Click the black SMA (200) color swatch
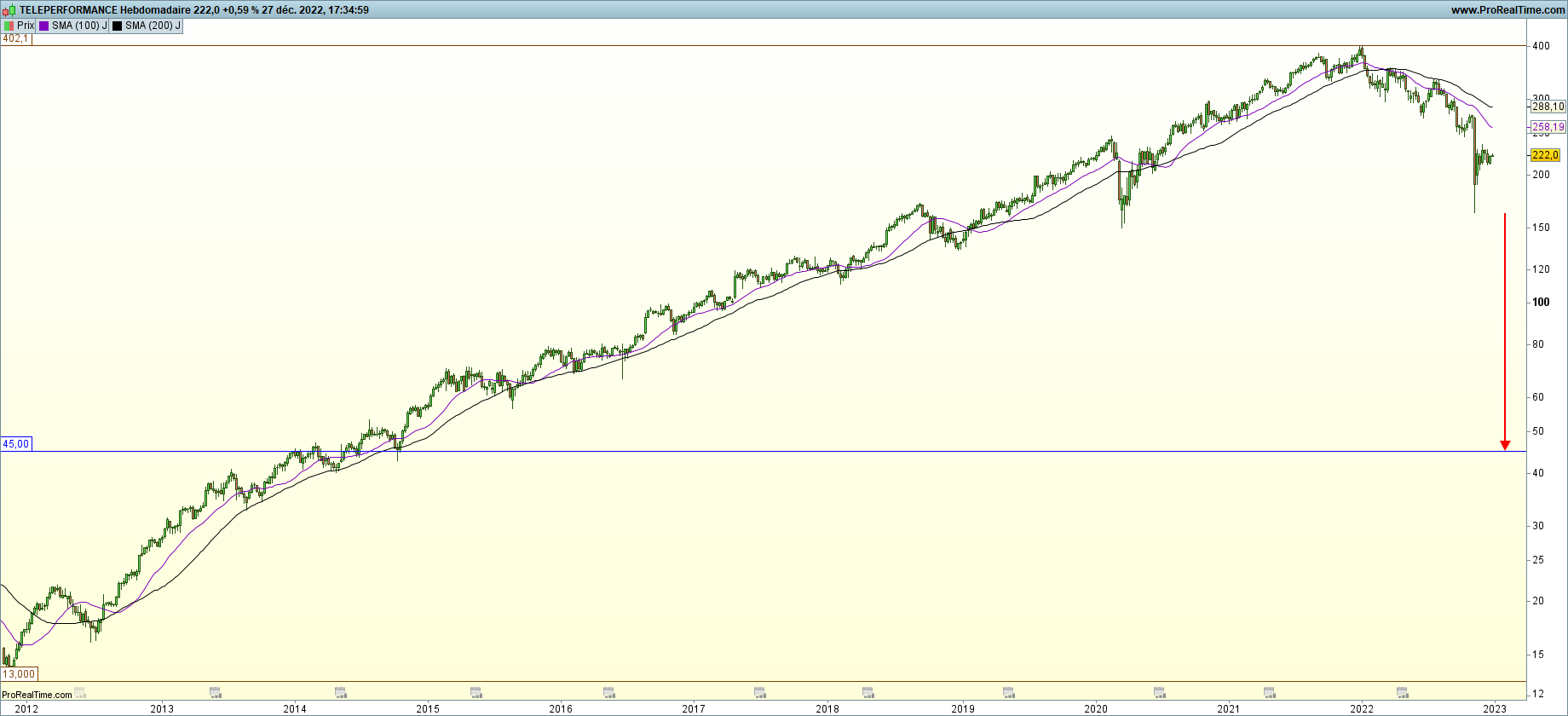The image size is (1568, 716). click(118, 26)
